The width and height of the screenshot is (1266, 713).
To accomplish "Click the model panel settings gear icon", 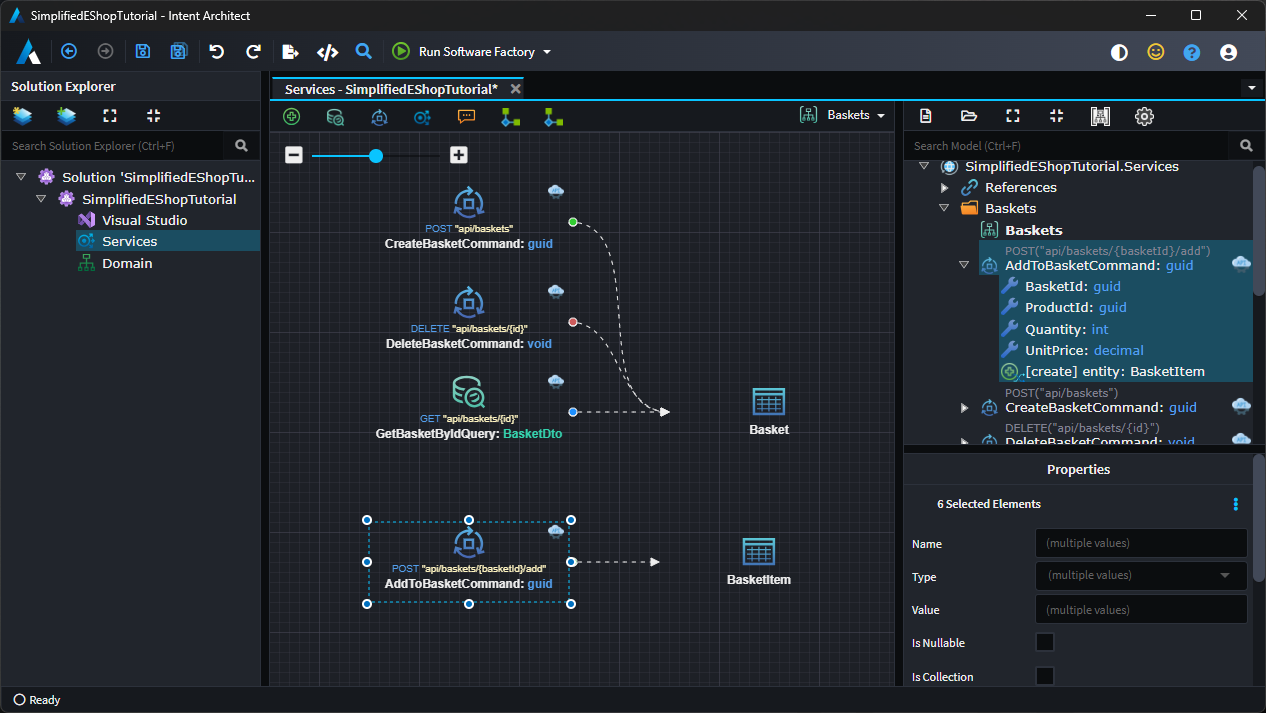I will pos(1145,116).
